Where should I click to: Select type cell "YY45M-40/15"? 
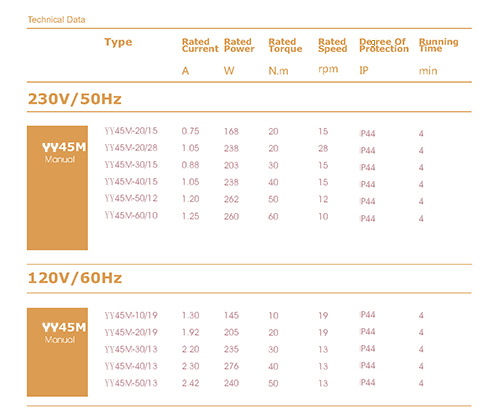tap(131, 182)
